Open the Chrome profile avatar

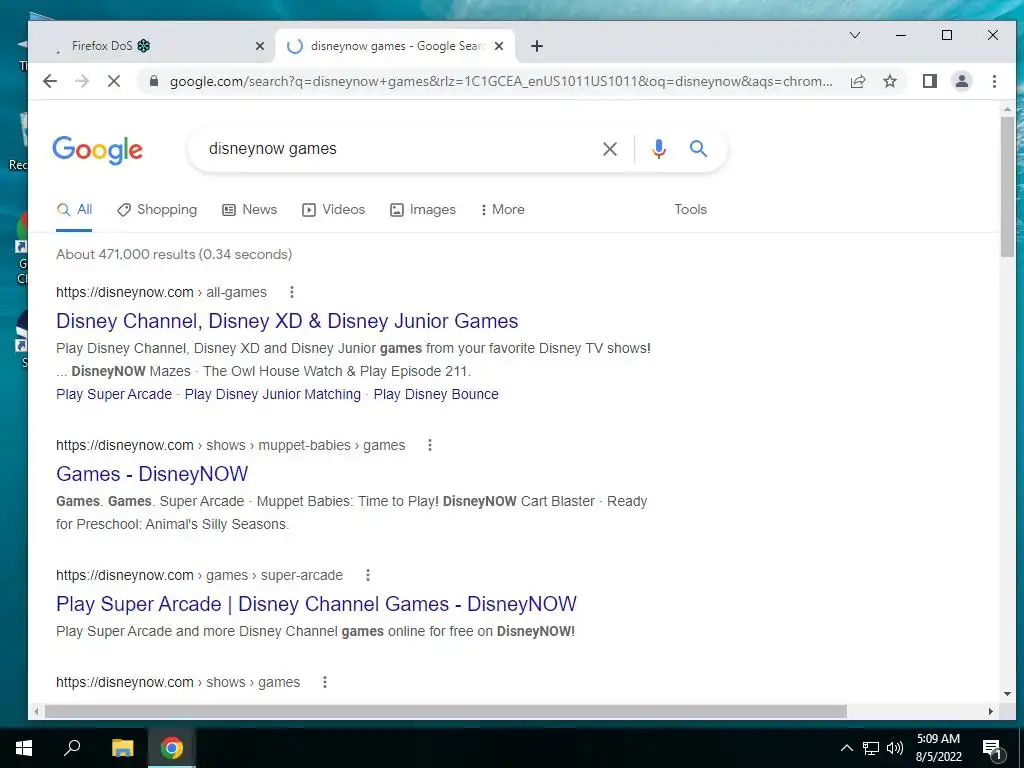point(962,81)
